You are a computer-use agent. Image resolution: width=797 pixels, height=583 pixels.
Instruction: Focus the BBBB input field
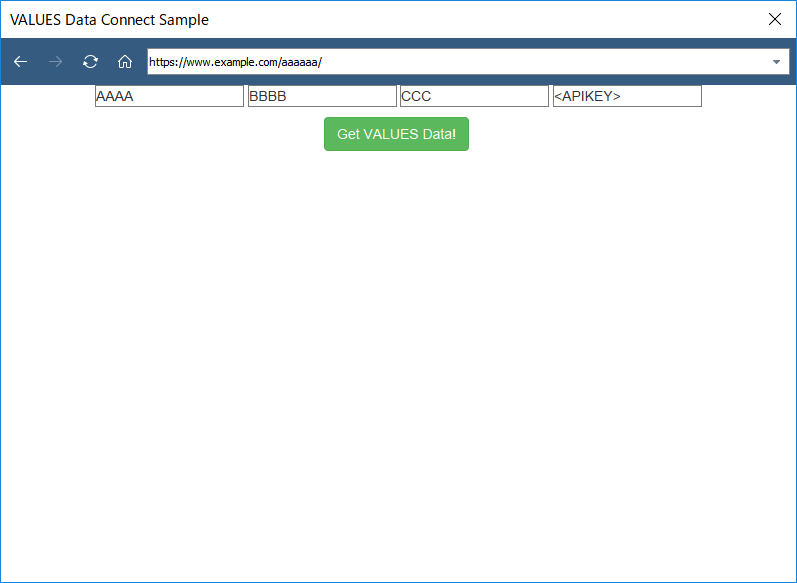(322, 96)
